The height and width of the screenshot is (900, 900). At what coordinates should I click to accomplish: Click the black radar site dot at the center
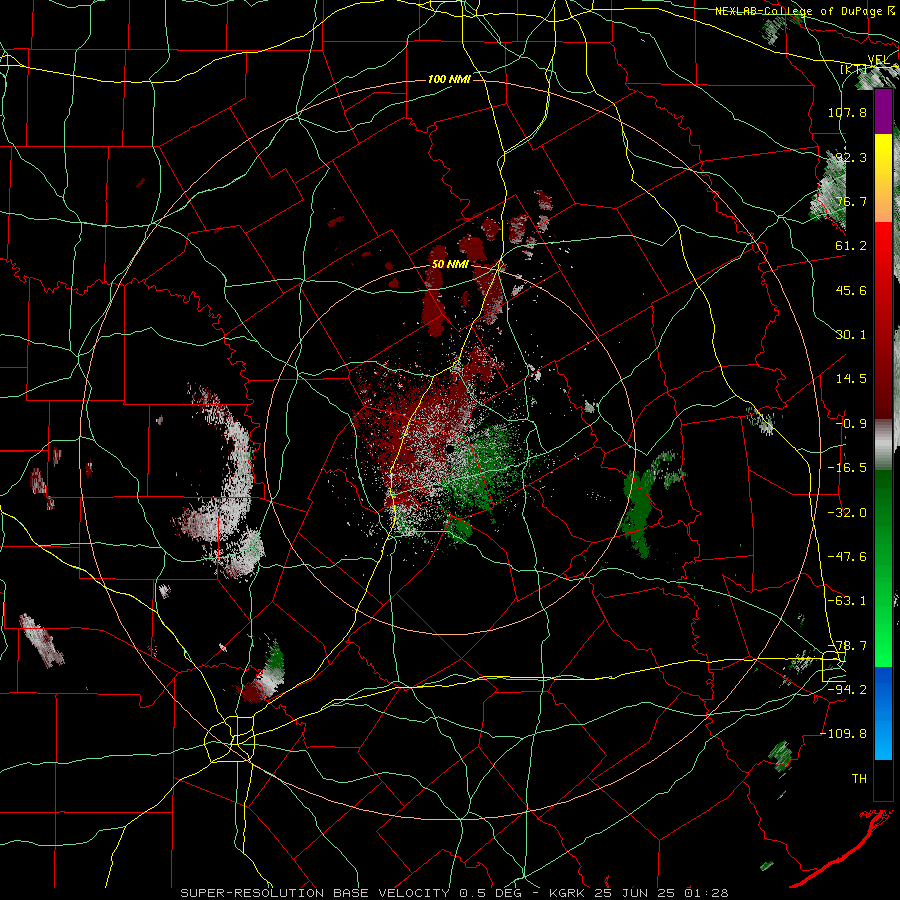[x=451, y=449]
